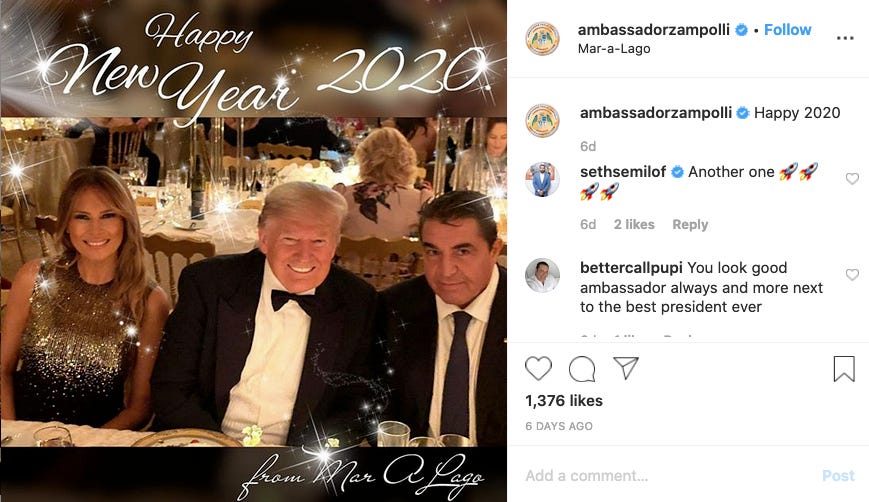
Task: Open the 1,376 likes list
Action: coord(564,401)
